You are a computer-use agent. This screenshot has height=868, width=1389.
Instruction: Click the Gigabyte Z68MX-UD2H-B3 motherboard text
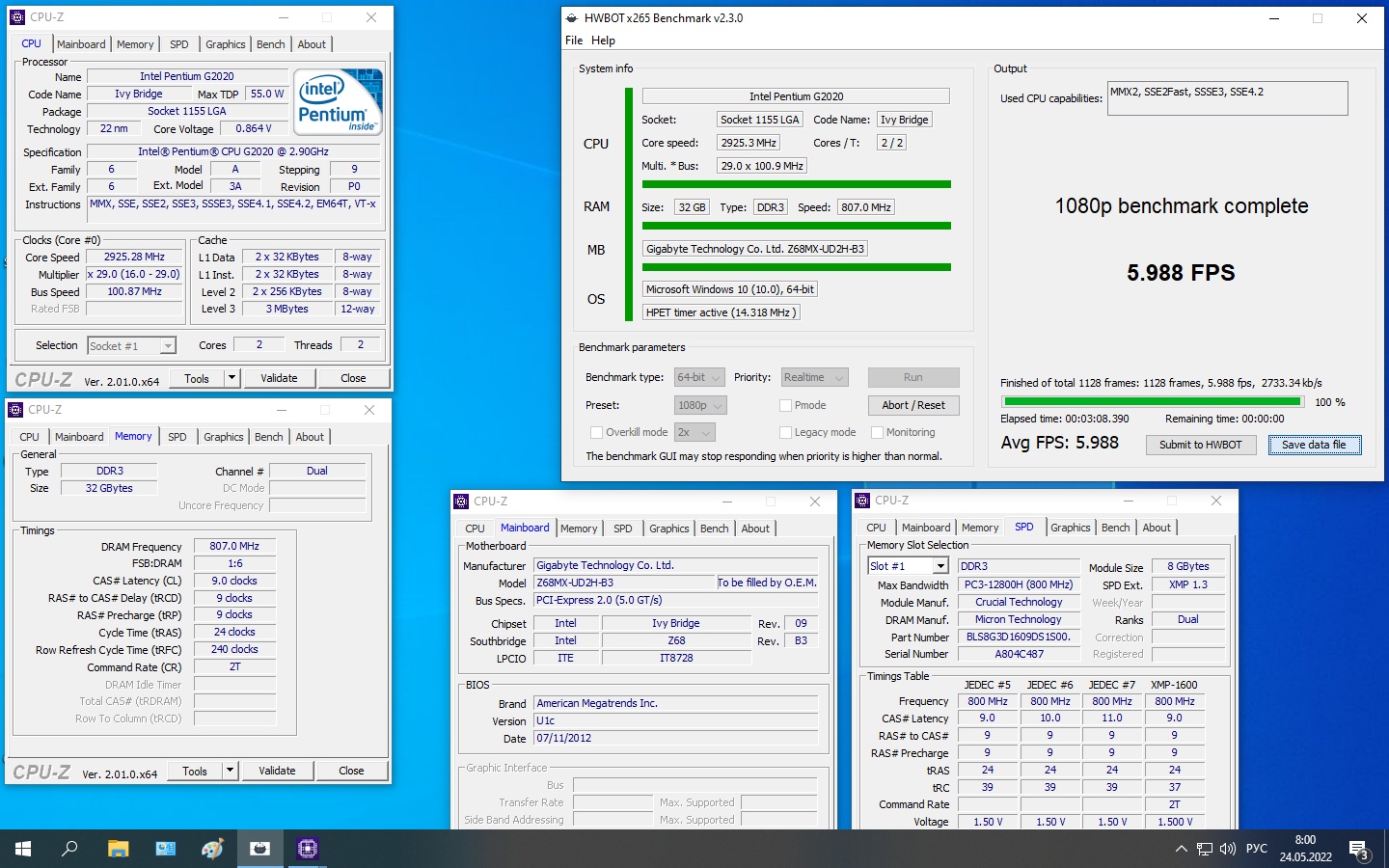point(755,249)
